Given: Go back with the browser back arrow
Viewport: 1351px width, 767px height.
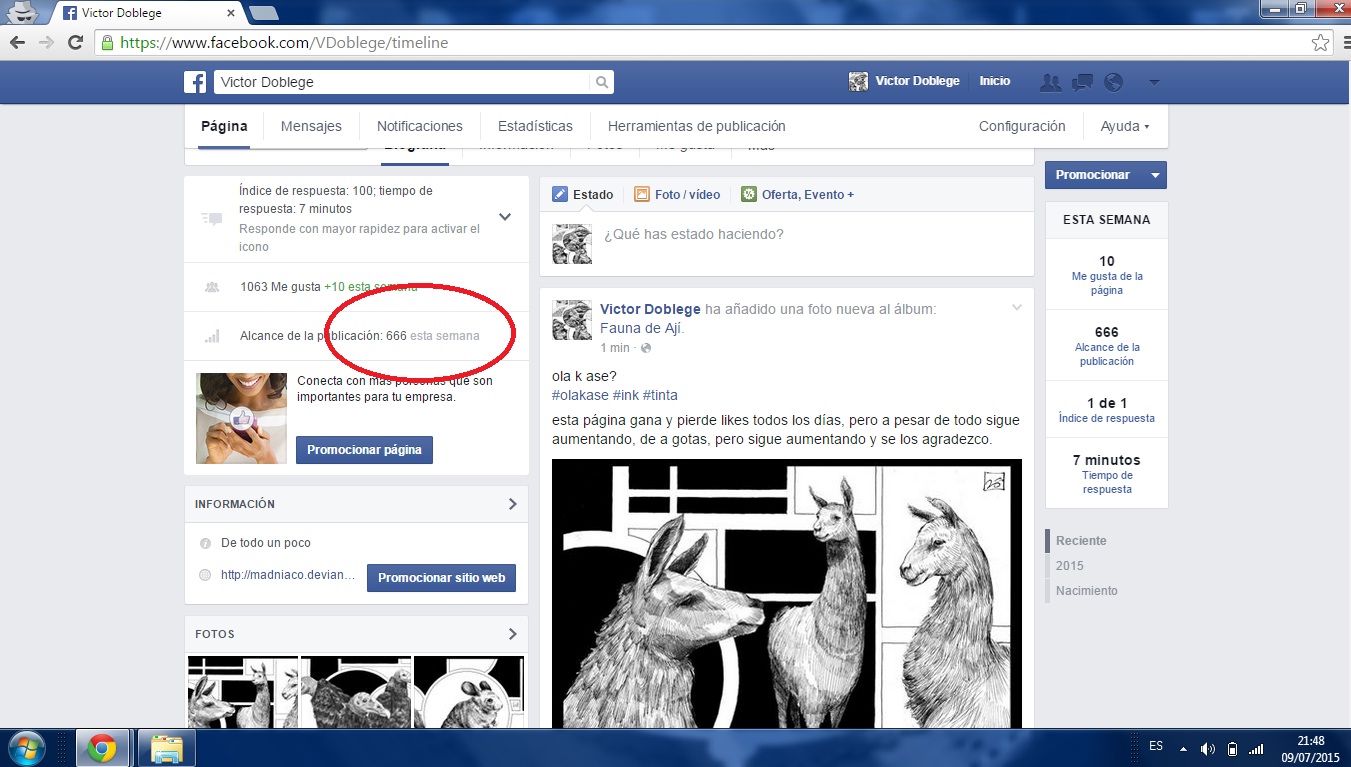Looking at the screenshot, I should 17,43.
